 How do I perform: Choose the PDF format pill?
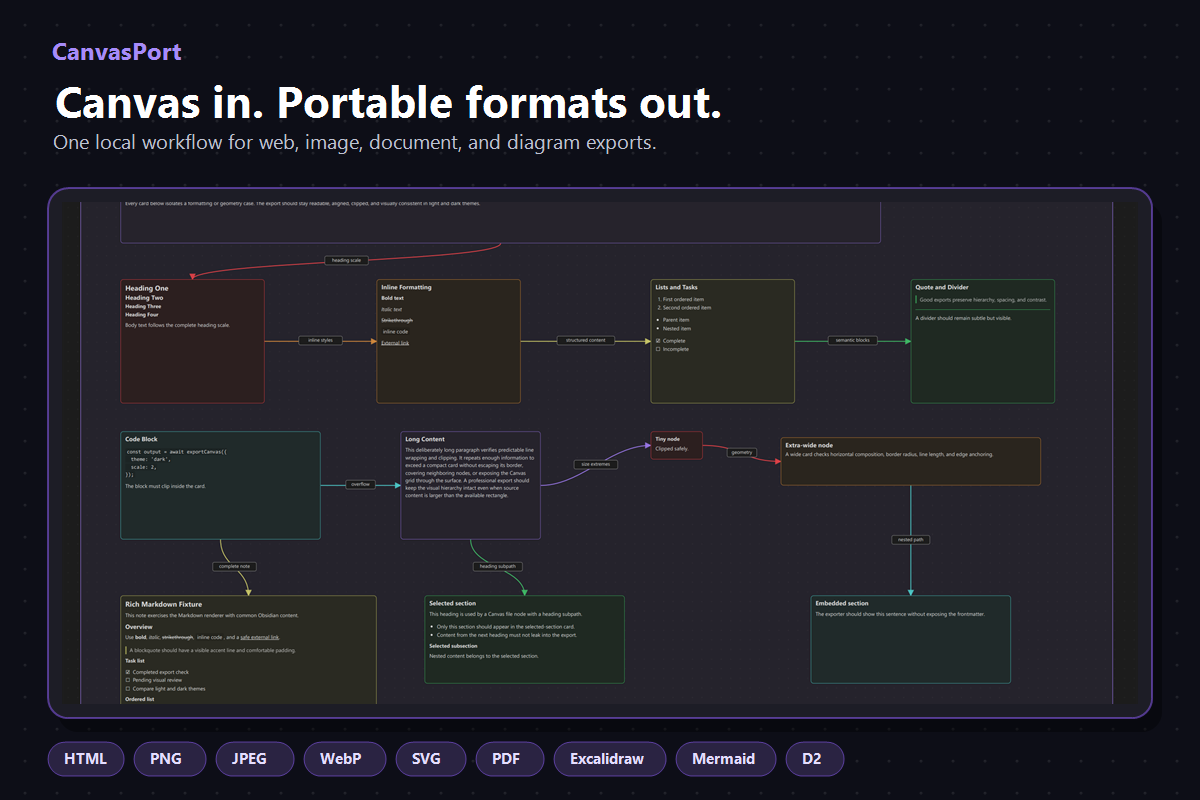tap(510, 758)
